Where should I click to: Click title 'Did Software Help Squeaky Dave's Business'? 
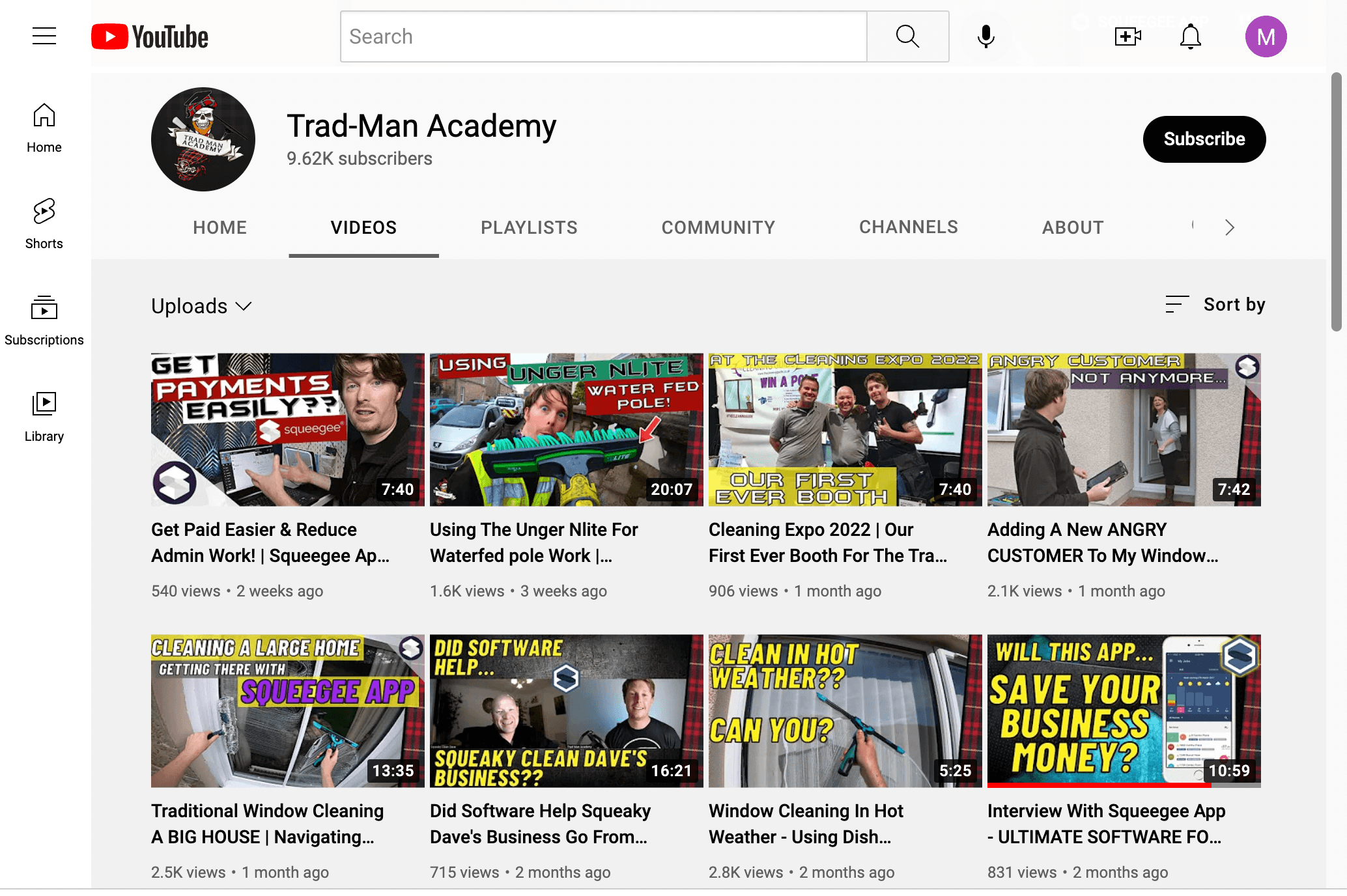point(540,824)
